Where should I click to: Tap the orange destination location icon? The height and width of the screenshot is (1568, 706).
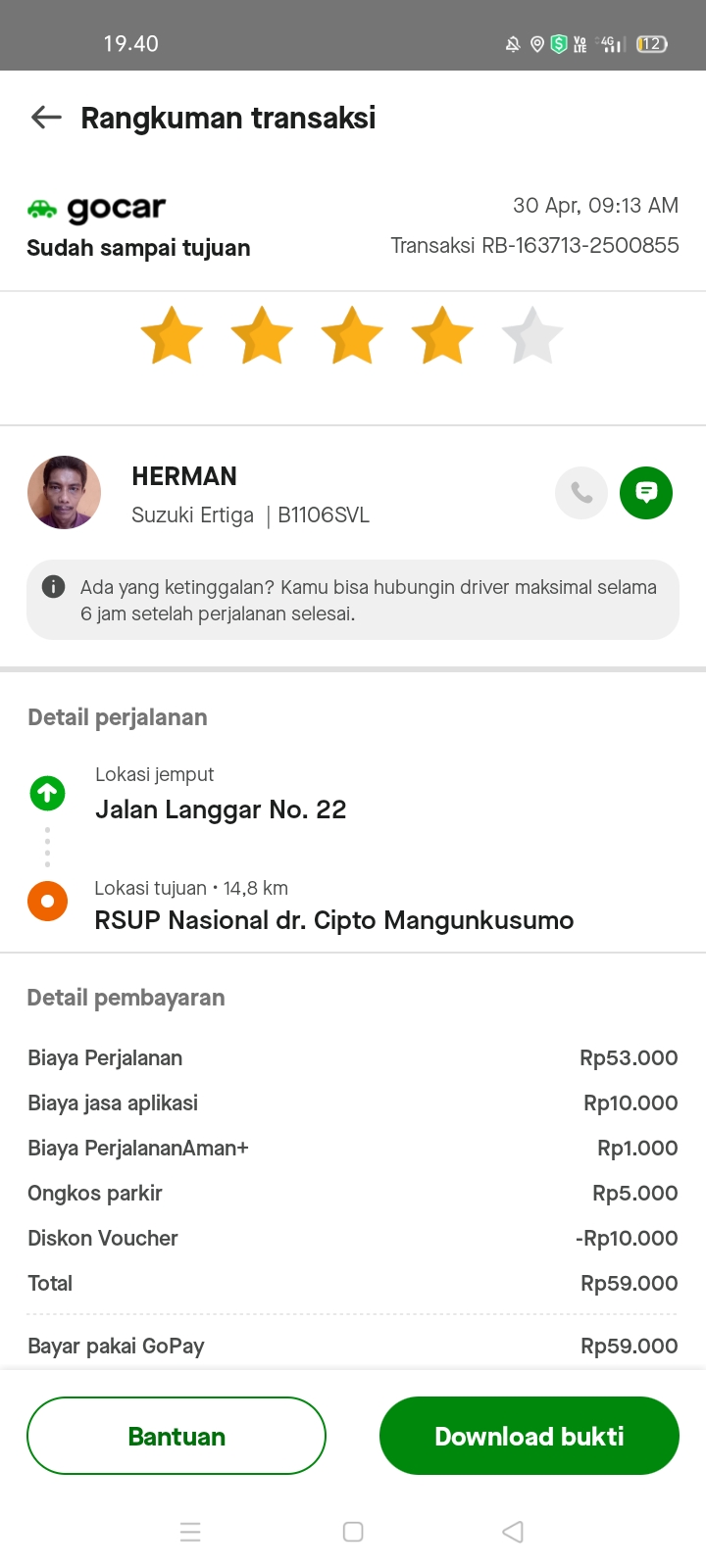click(x=47, y=901)
